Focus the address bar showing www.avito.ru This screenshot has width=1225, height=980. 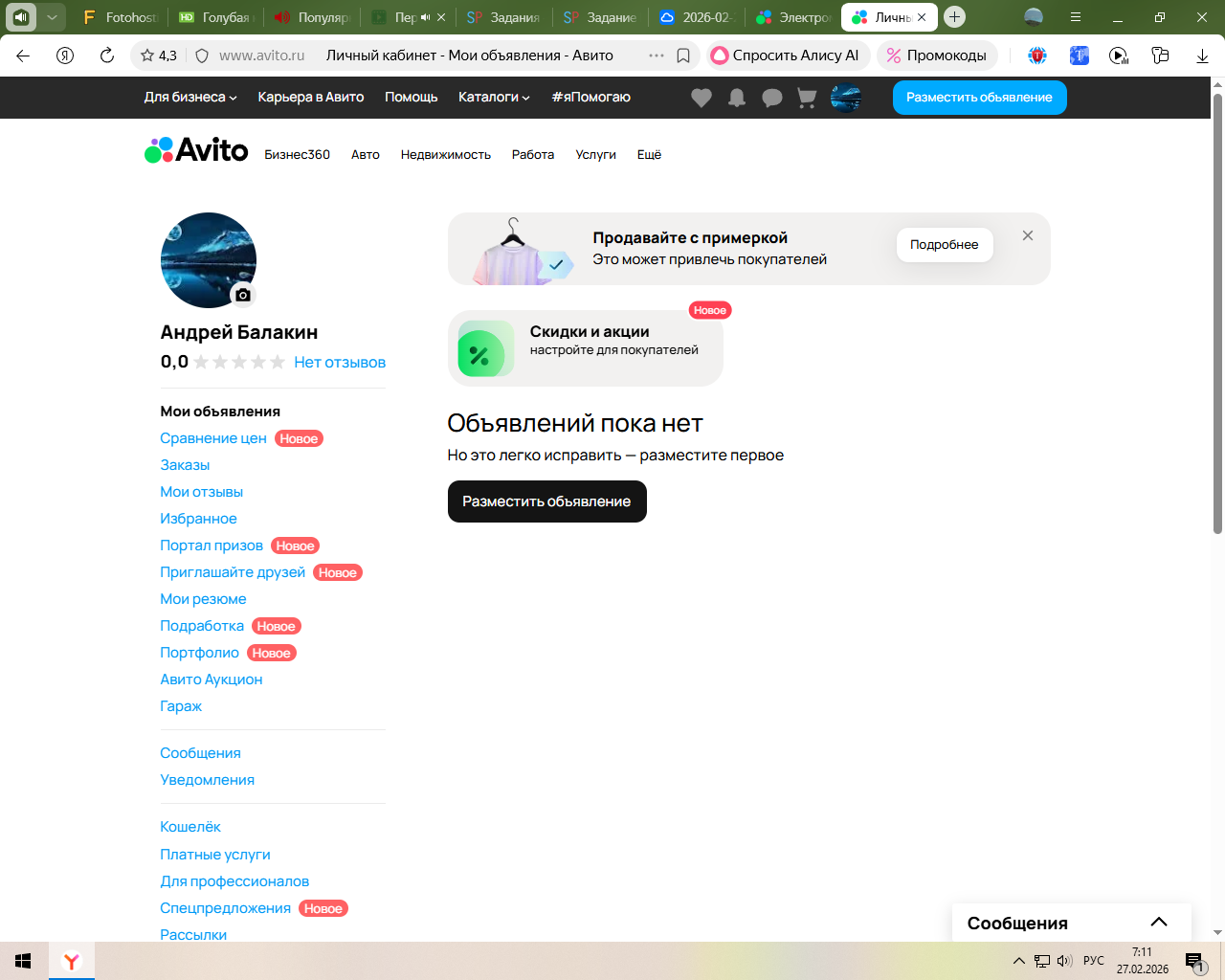click(261, 56)
